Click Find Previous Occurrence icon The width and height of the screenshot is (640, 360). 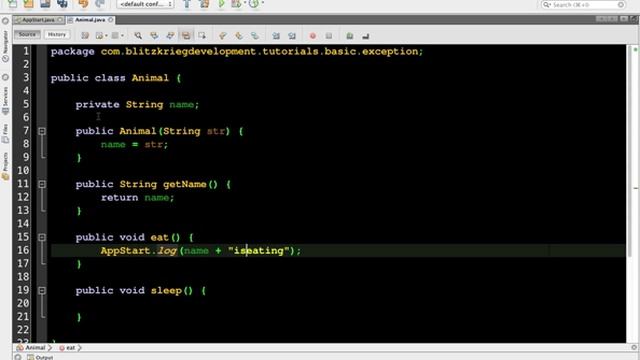[x=154, y=36]
